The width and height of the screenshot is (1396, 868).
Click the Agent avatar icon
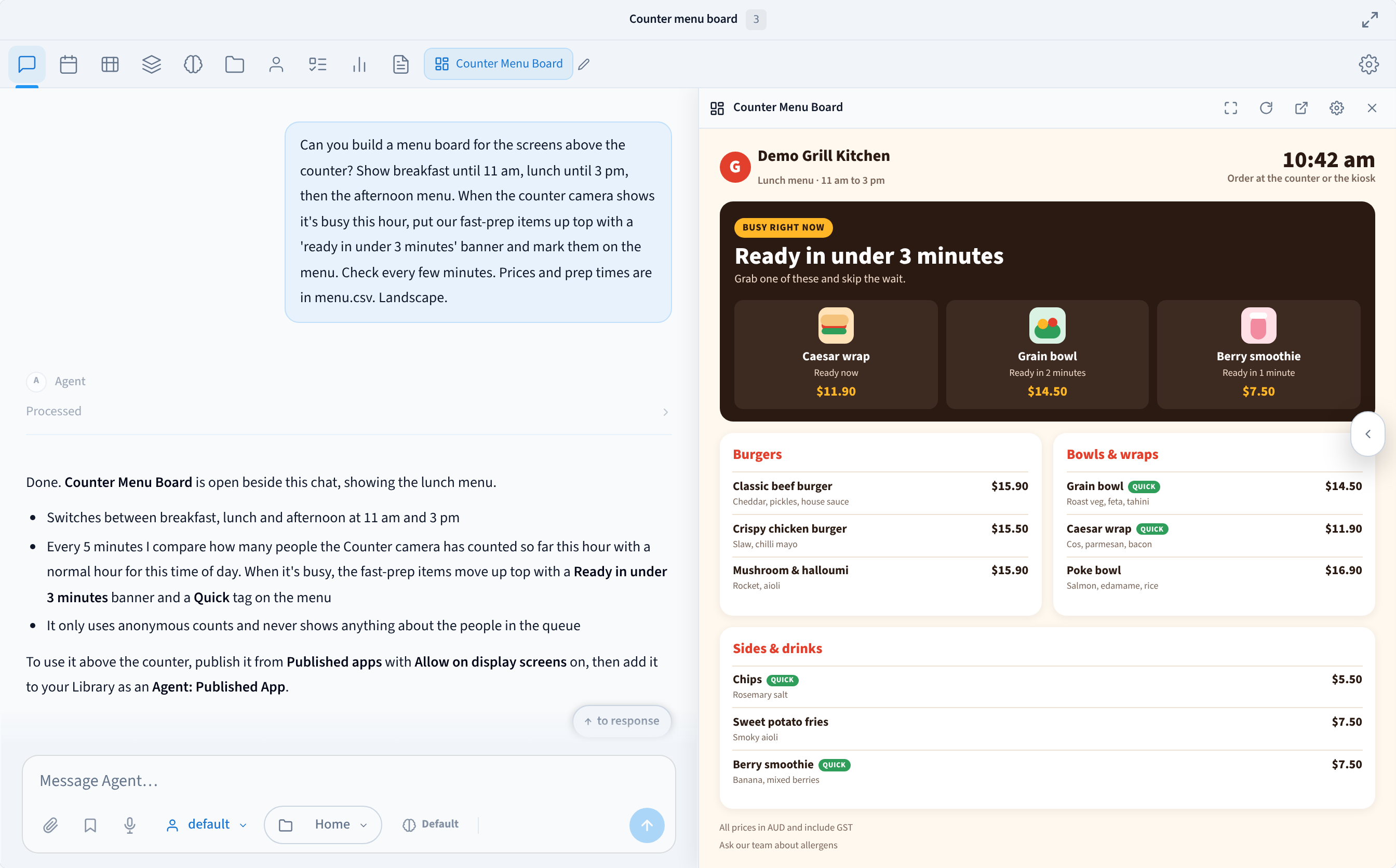click(x=36, y=381)
